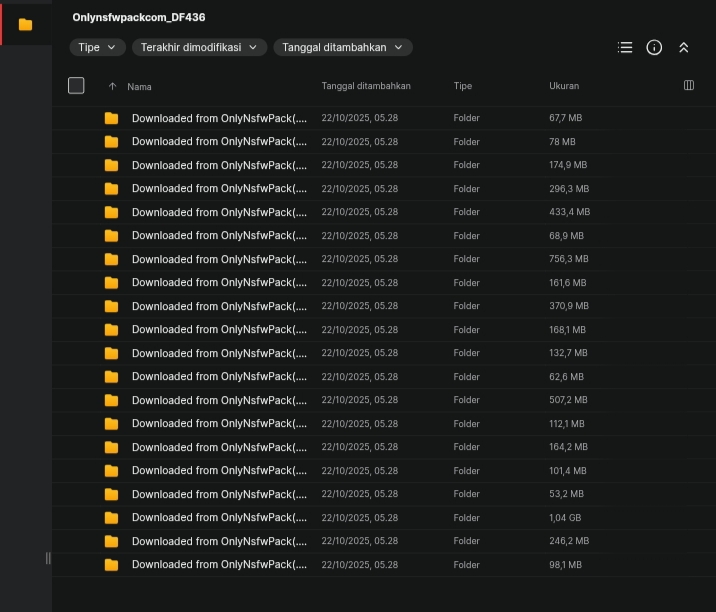Click folder icon of the 1,04 GB row
Screen dimensions: 716x612
[x=111, y=518]
